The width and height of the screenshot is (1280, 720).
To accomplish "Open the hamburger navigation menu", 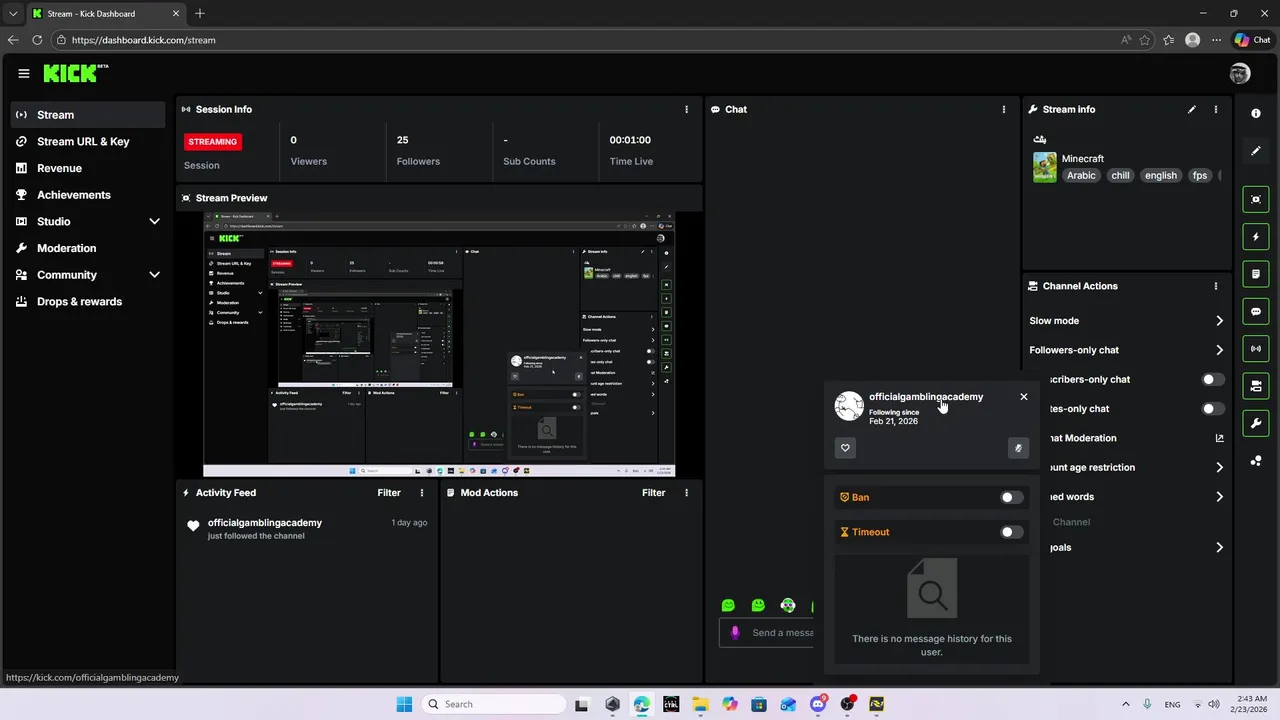I will (24, 73).
